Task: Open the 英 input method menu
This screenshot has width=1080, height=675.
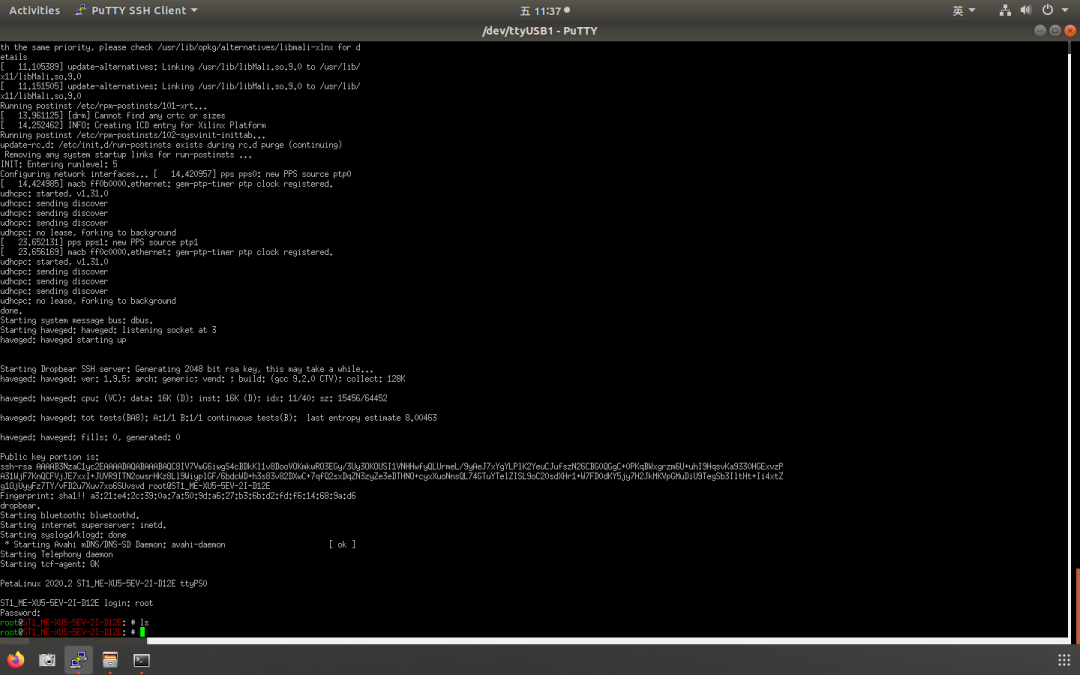Action: (x=964, y=10)
